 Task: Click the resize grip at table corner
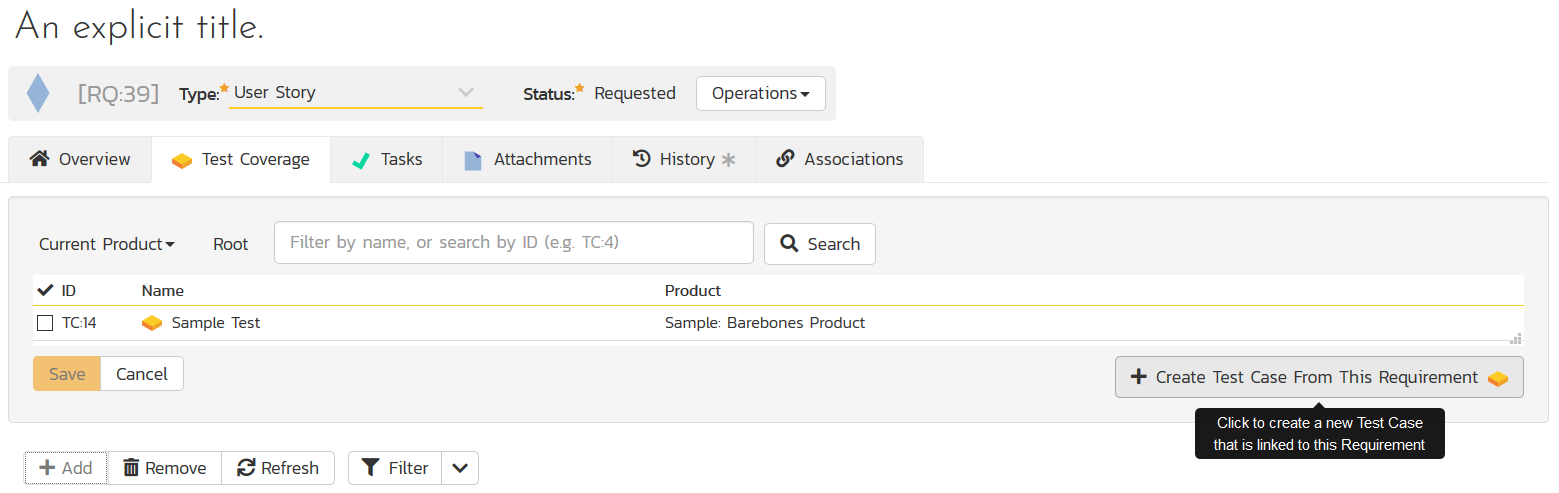(x=1515, y=338)
